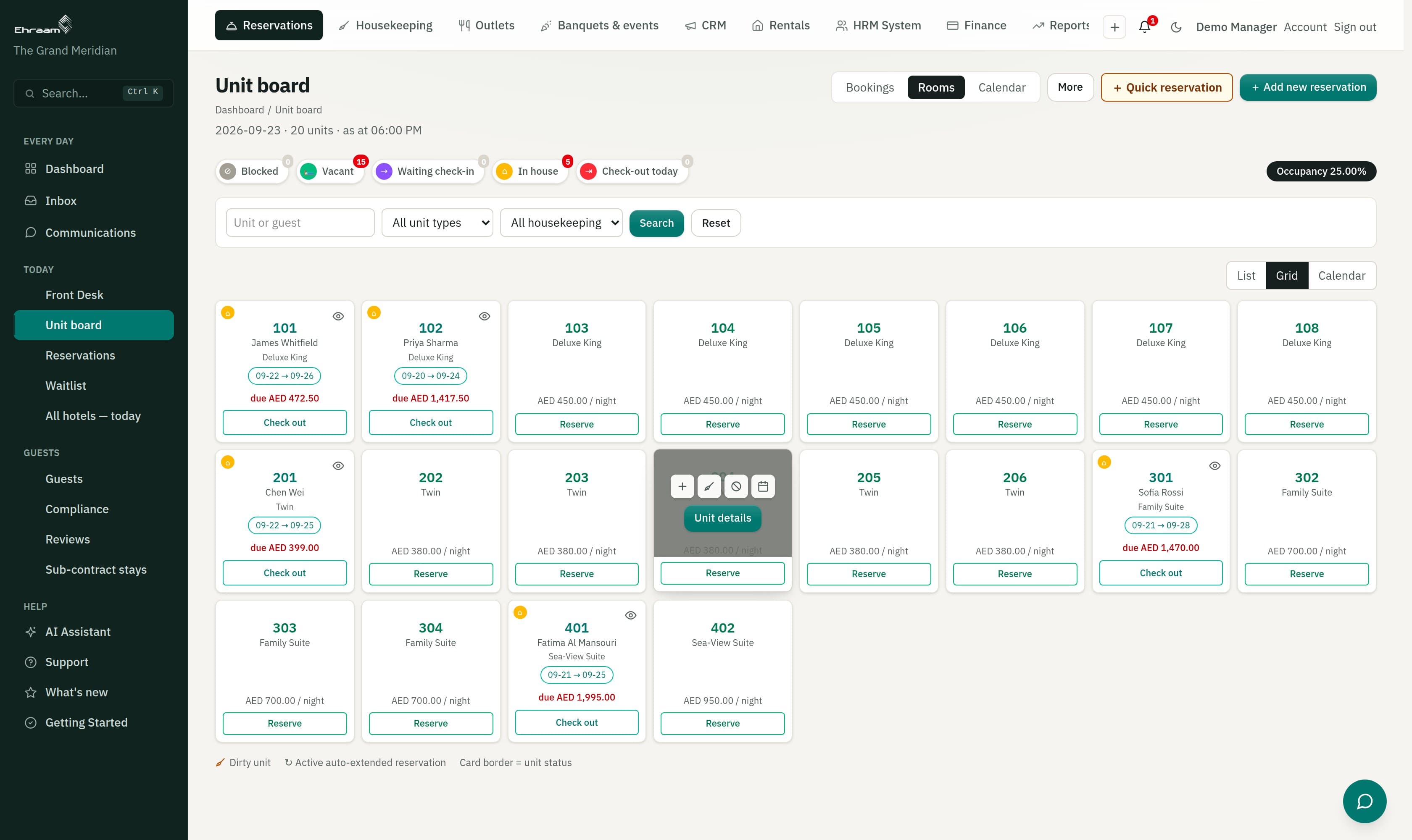Open the Finance module tab
The image size is (1412, 840).
click(x=977, y=26)
